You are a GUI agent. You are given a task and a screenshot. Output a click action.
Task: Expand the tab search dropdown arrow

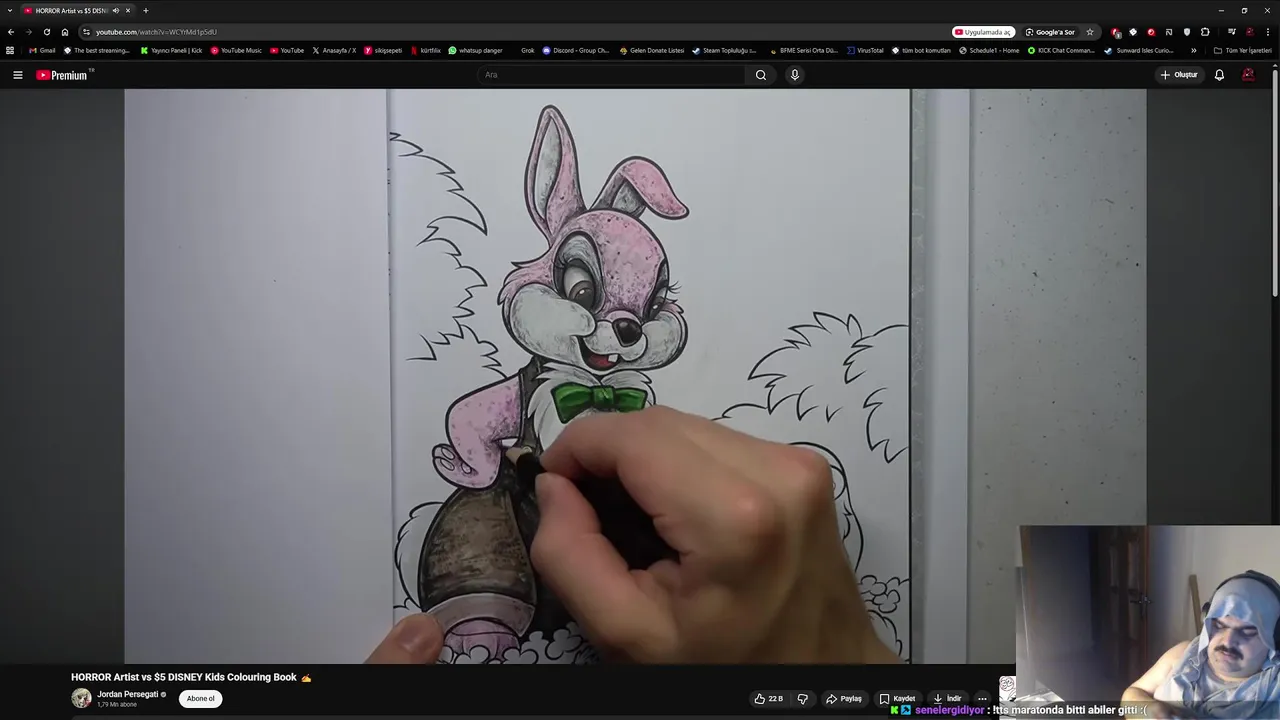(x=9, y=10)
